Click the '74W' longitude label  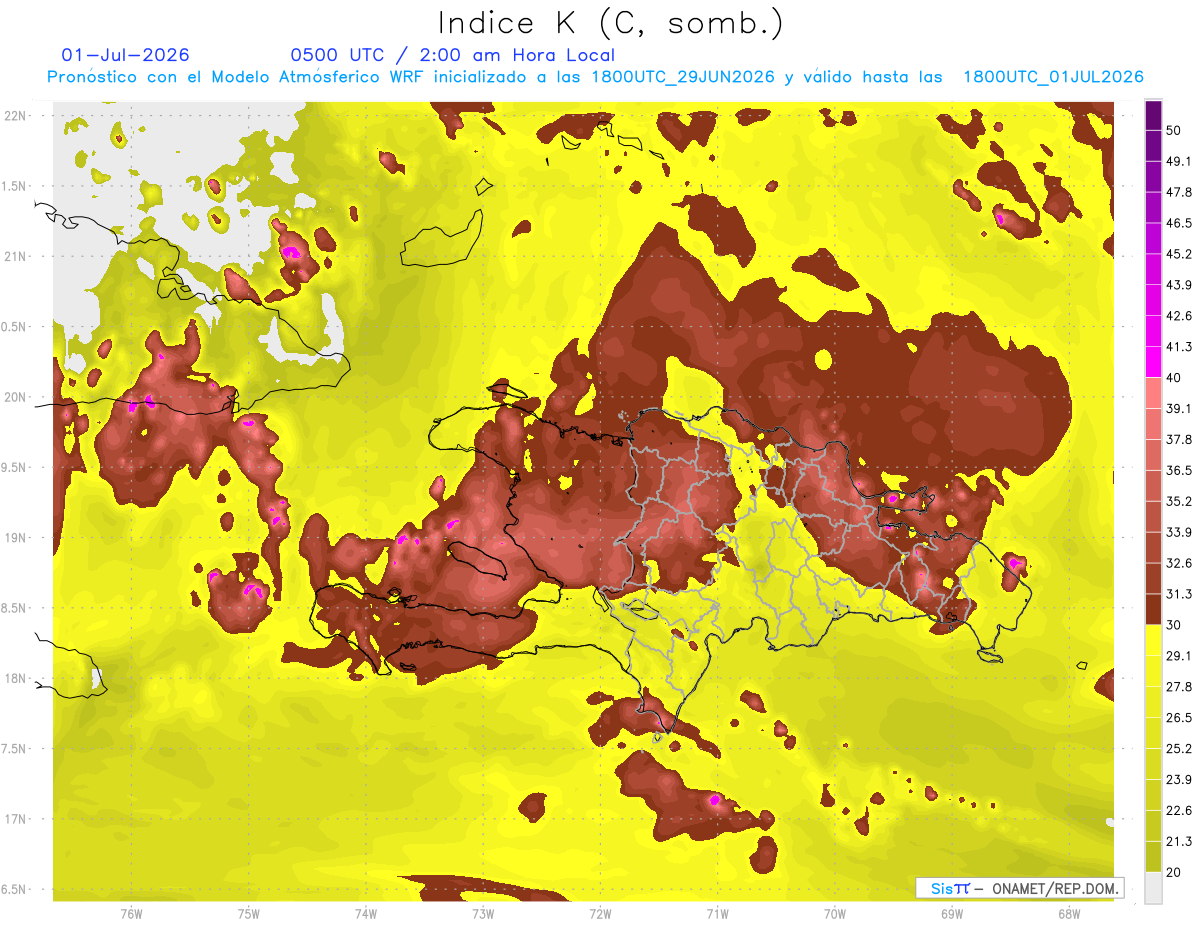(366, 914)
